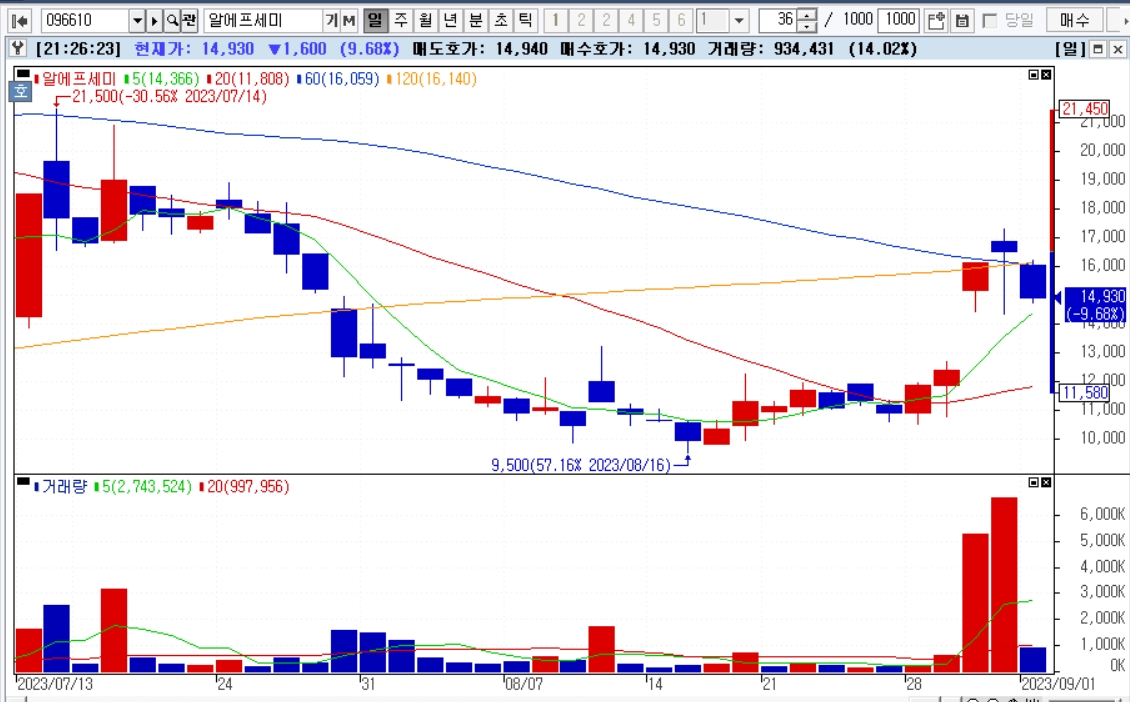Open stock search magnifier icon

pyautogui.click(x=172, y=21)
